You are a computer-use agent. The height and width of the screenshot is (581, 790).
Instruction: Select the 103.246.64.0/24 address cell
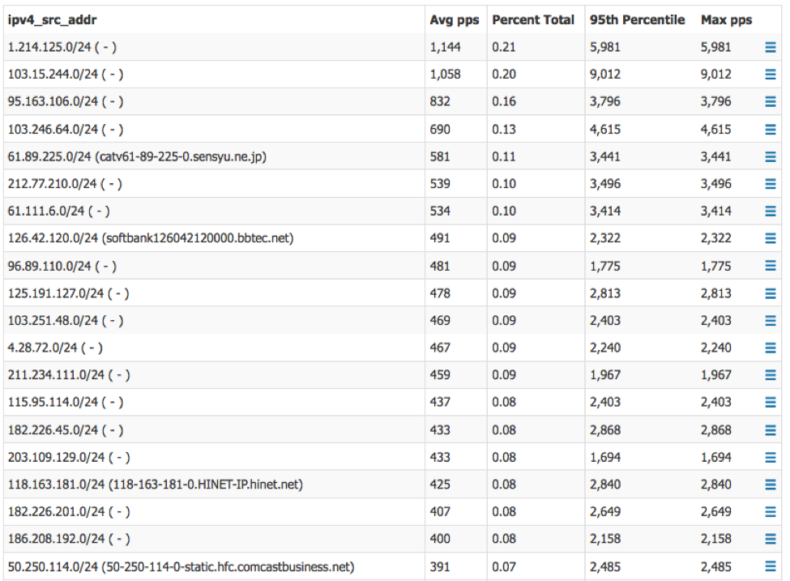[x=65, y=130]
